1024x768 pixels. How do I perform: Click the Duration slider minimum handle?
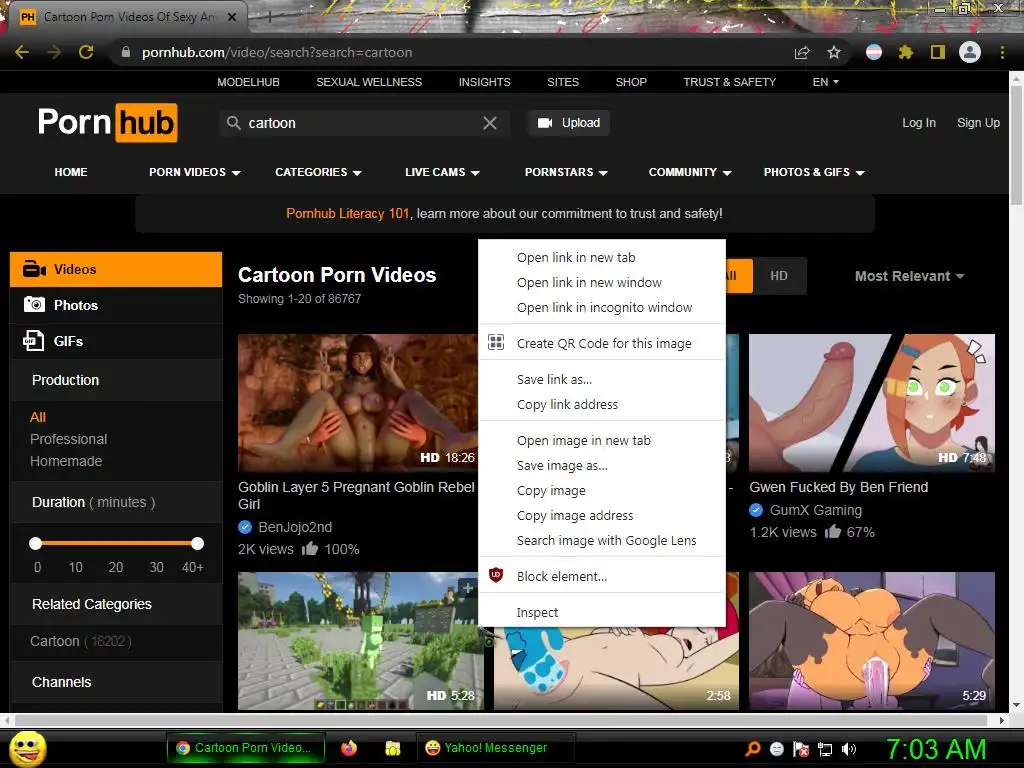point(36,543)
